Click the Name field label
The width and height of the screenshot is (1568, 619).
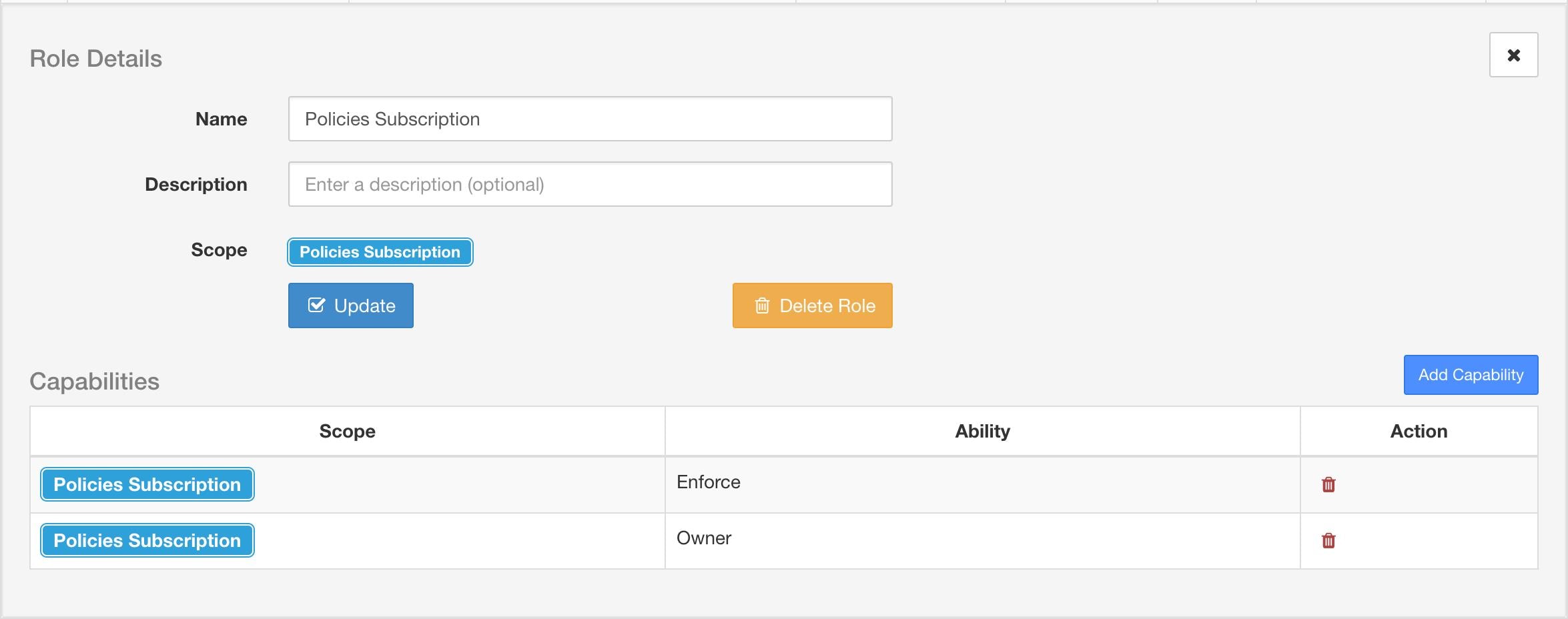[221, 119]
